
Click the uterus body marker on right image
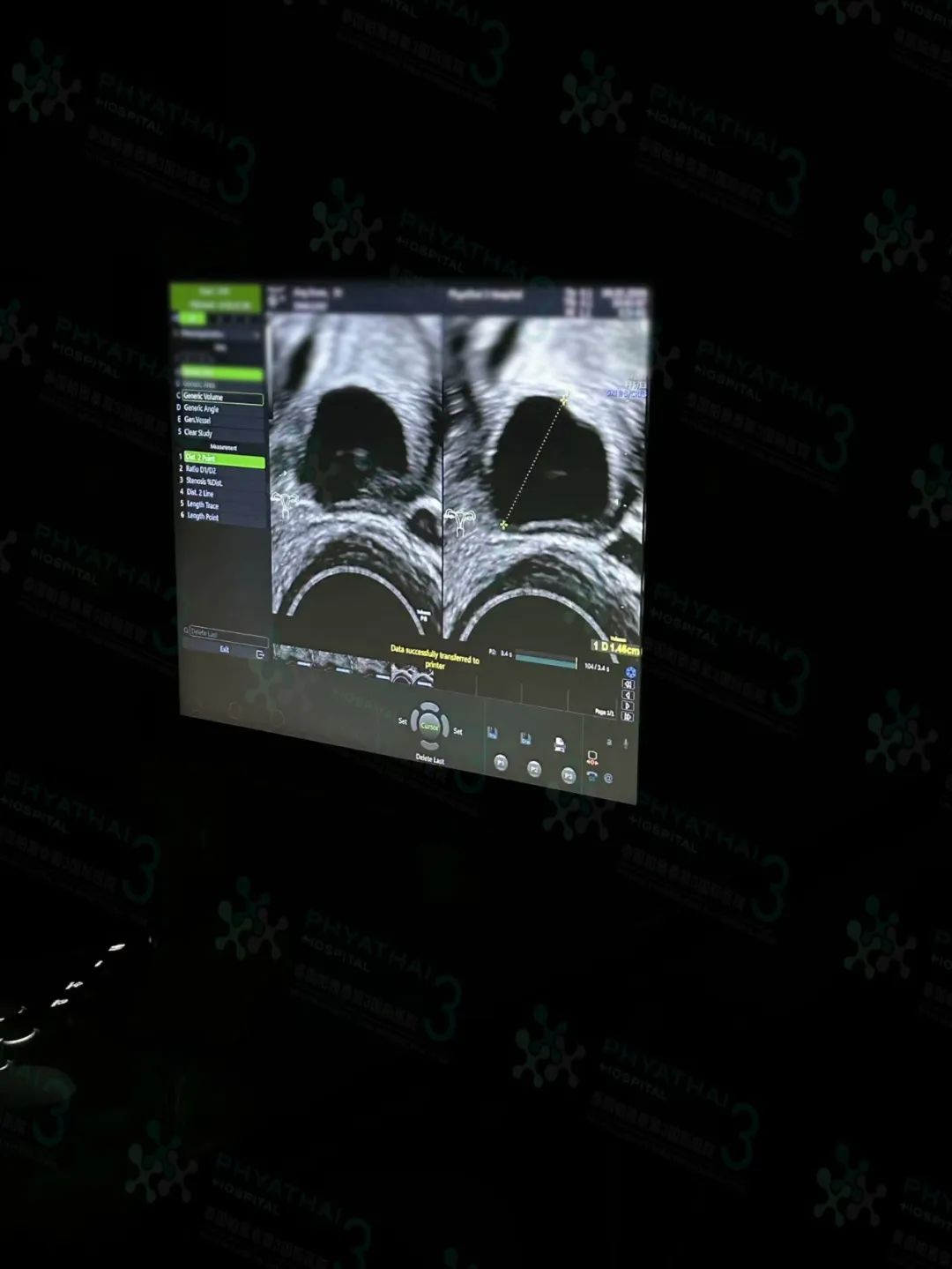(x=458, y=521)
